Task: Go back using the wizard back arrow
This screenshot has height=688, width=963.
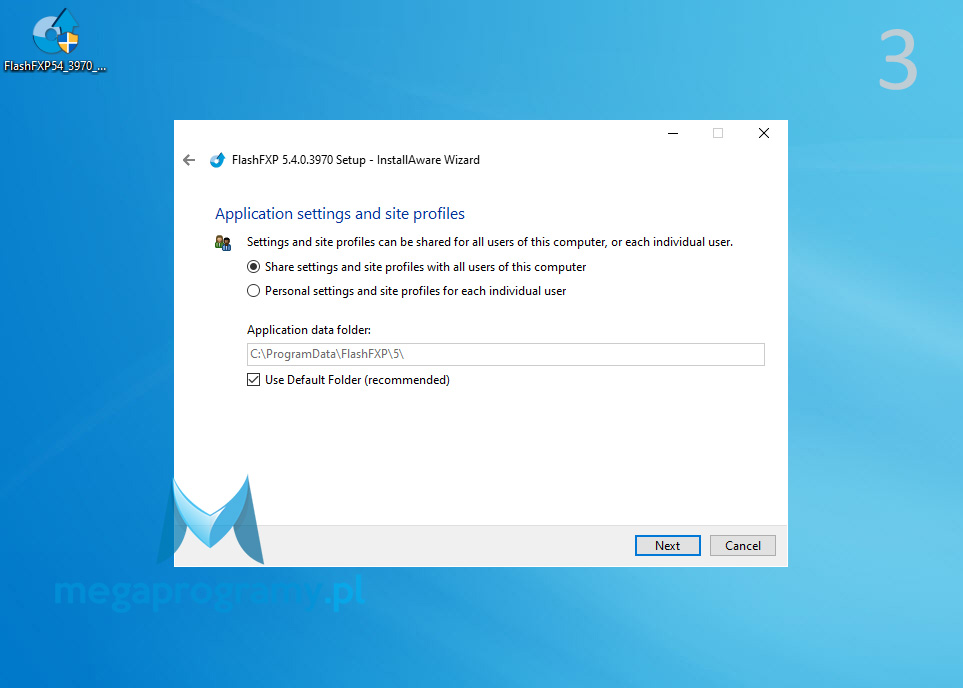Action: (x=189, y=160)
